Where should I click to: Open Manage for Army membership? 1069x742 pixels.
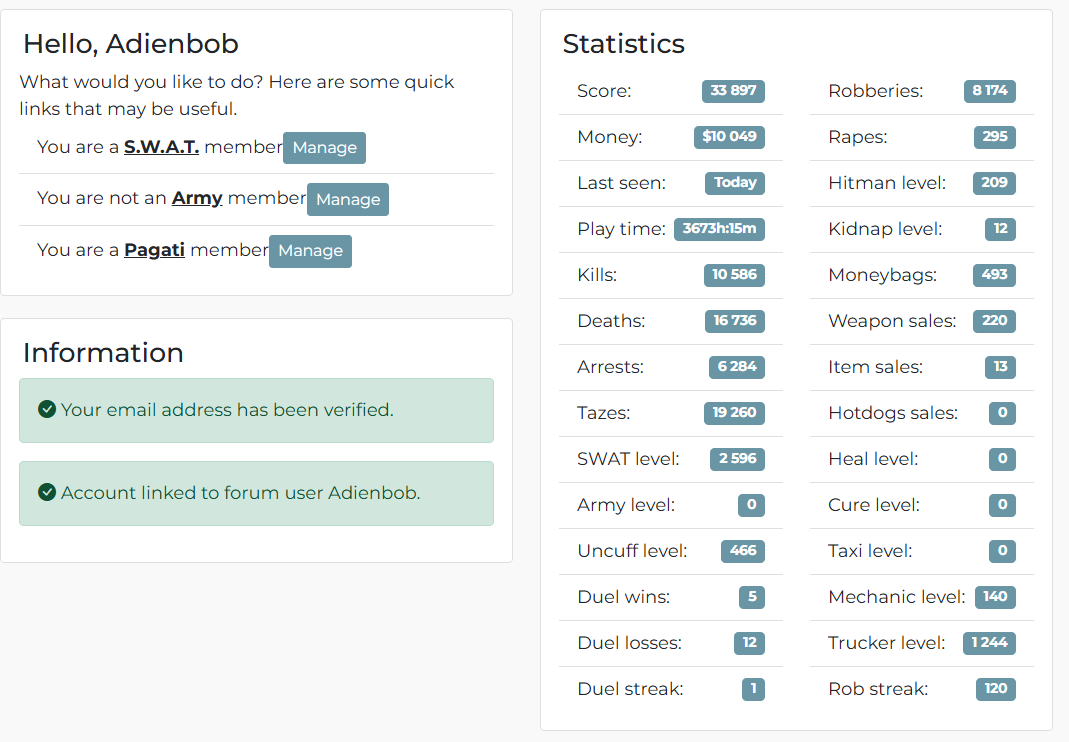pyautogui.click(x=348, y=199)
